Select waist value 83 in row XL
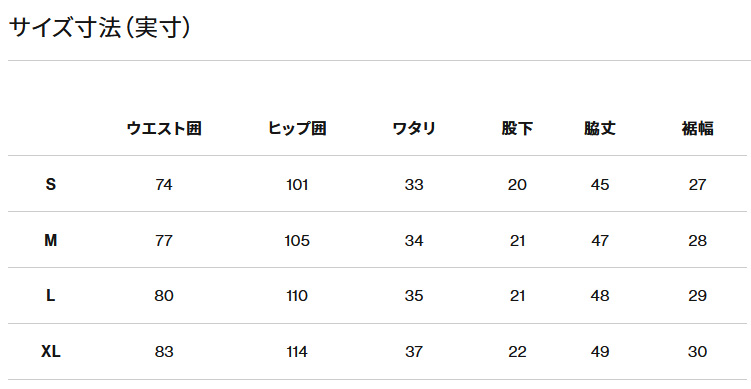 coord(164,352)
